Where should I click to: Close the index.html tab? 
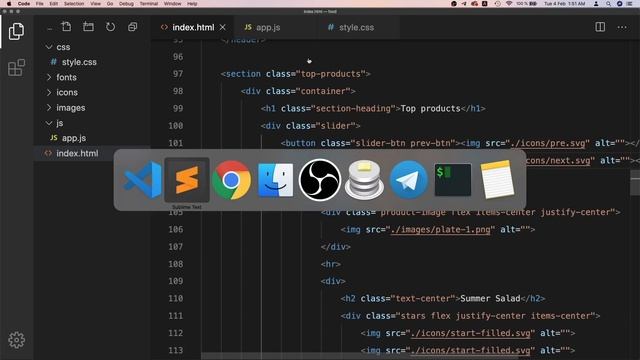[222, 27]
